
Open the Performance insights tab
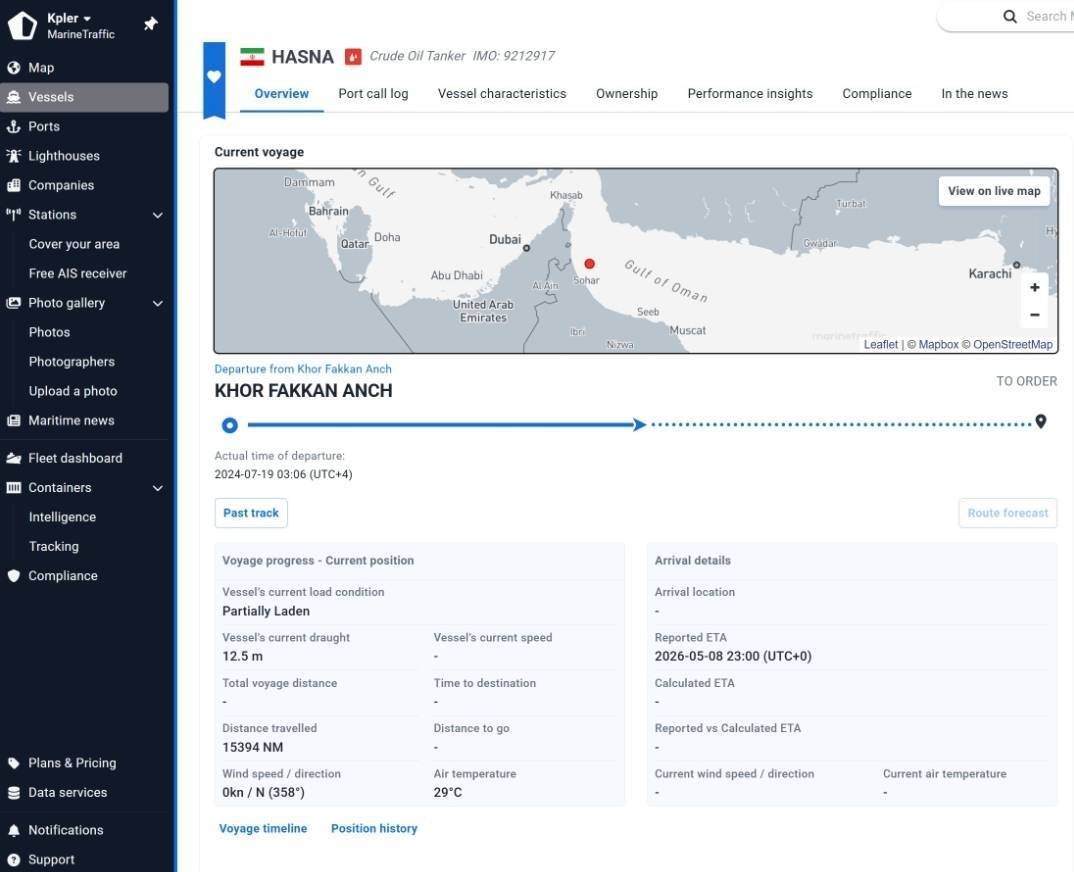click(x=750, y=94)
